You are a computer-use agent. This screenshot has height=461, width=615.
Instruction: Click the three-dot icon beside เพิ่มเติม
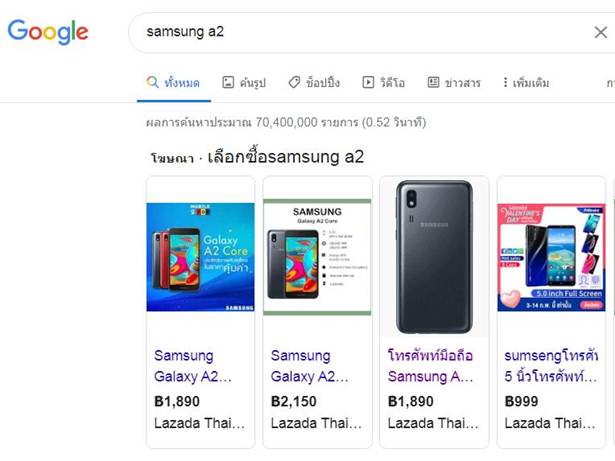[505, 82]
